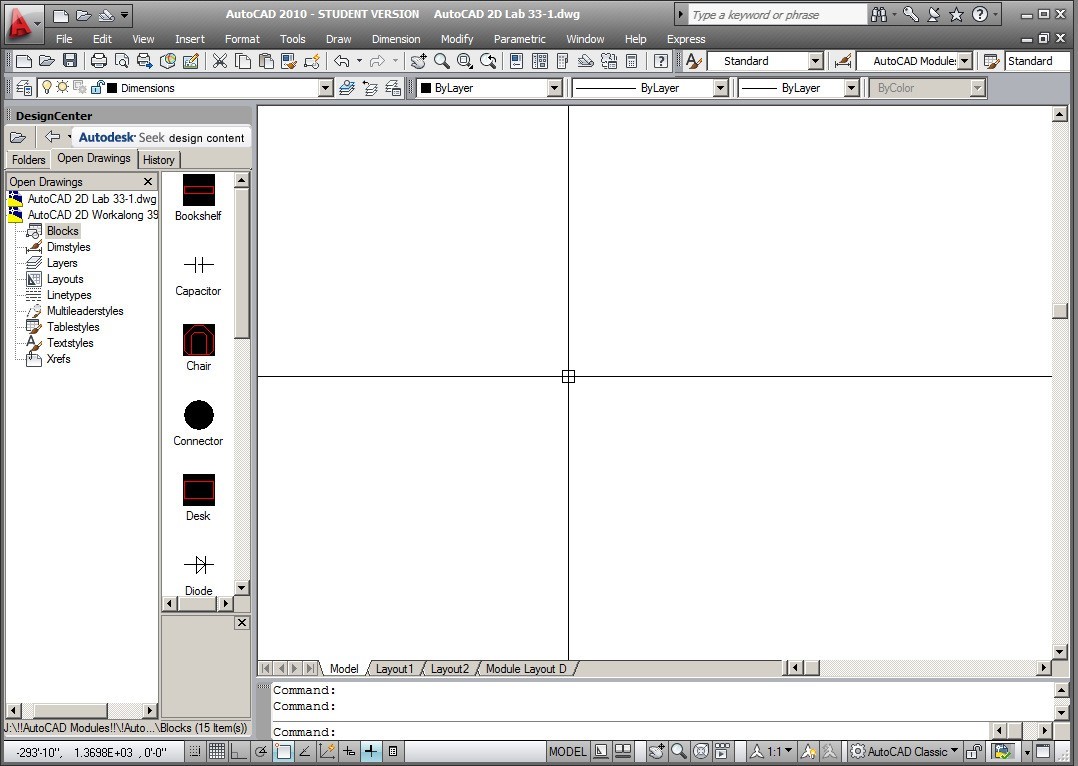Select Layers in the Open Drawings tree
1078x766 pixels.
pos(61,263)
